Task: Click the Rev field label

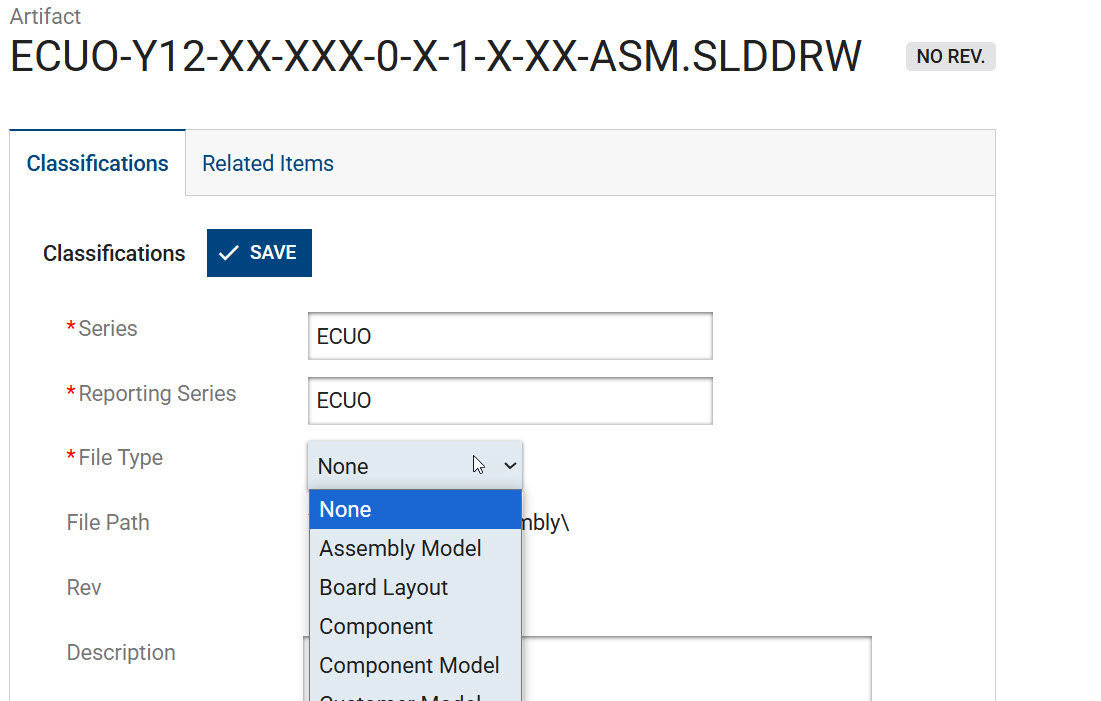Action: 84,587
